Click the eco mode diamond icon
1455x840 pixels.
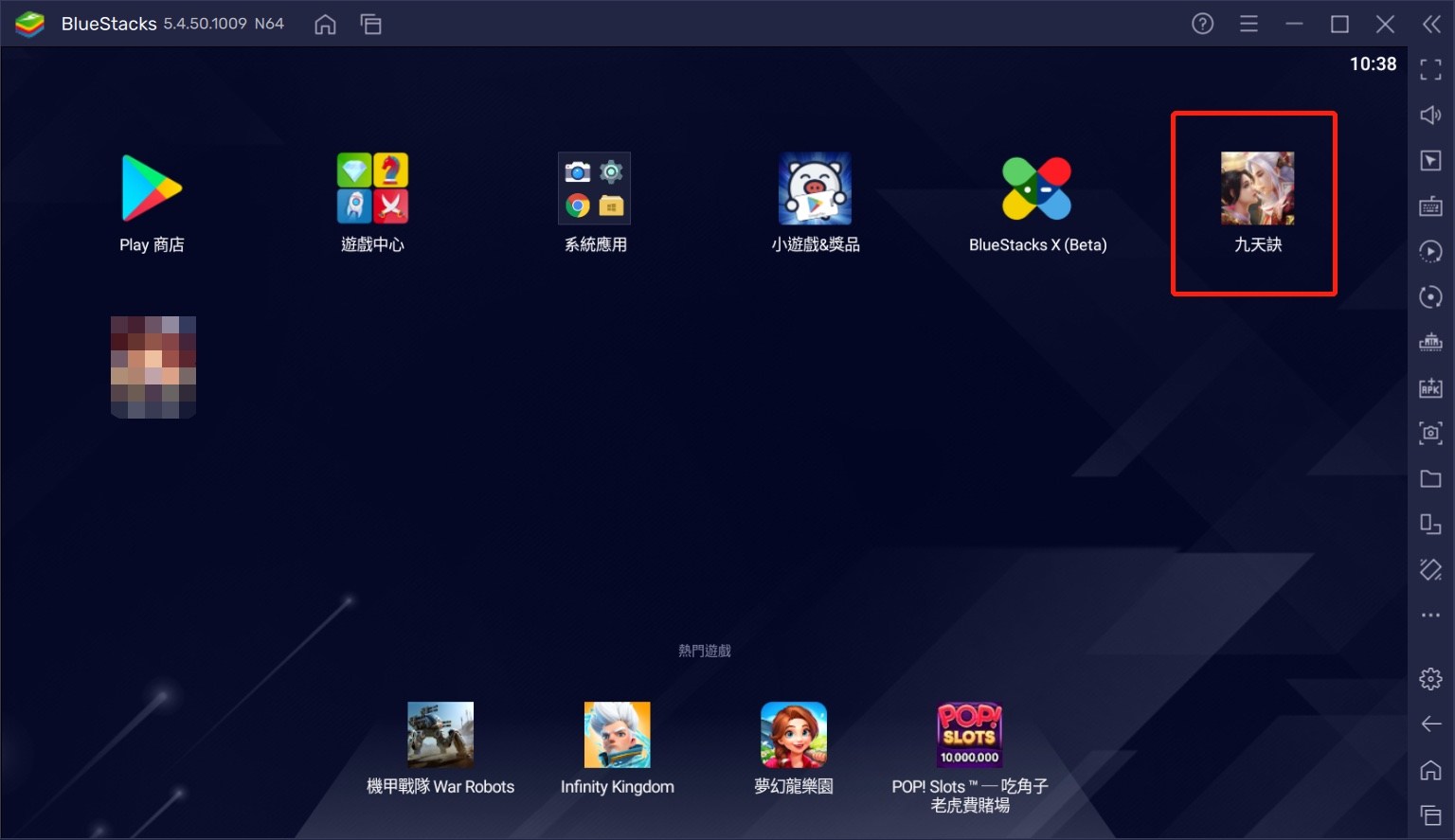point(1430,569)
